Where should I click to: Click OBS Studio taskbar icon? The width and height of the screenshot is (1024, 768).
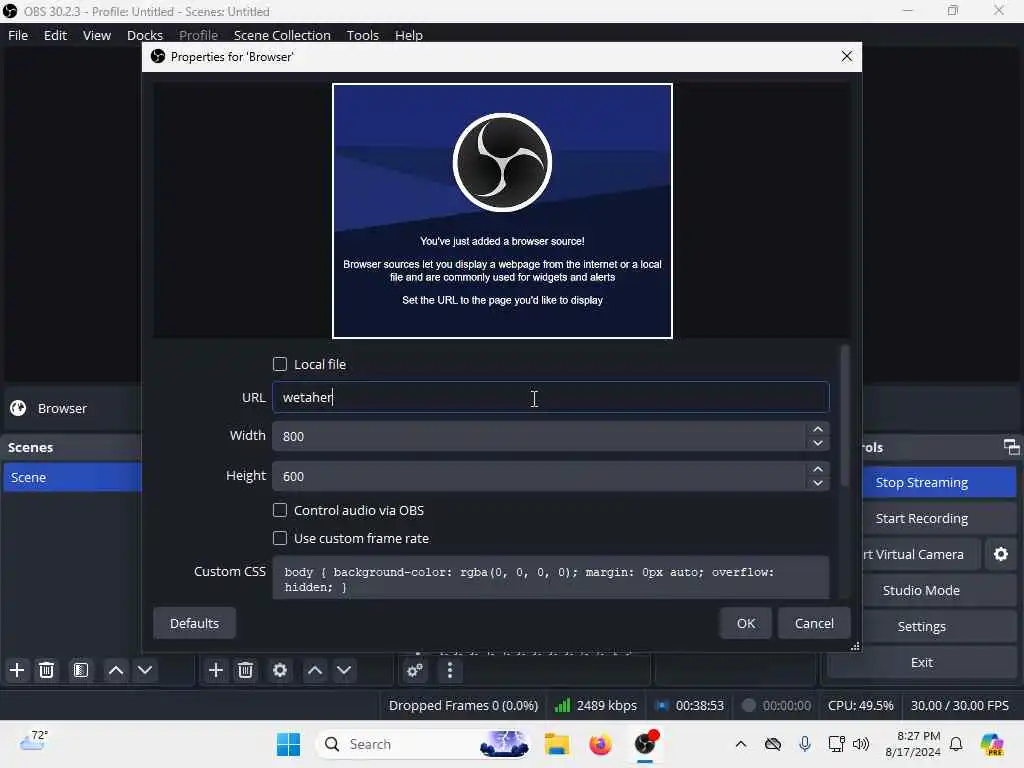(x=645, y=744)
